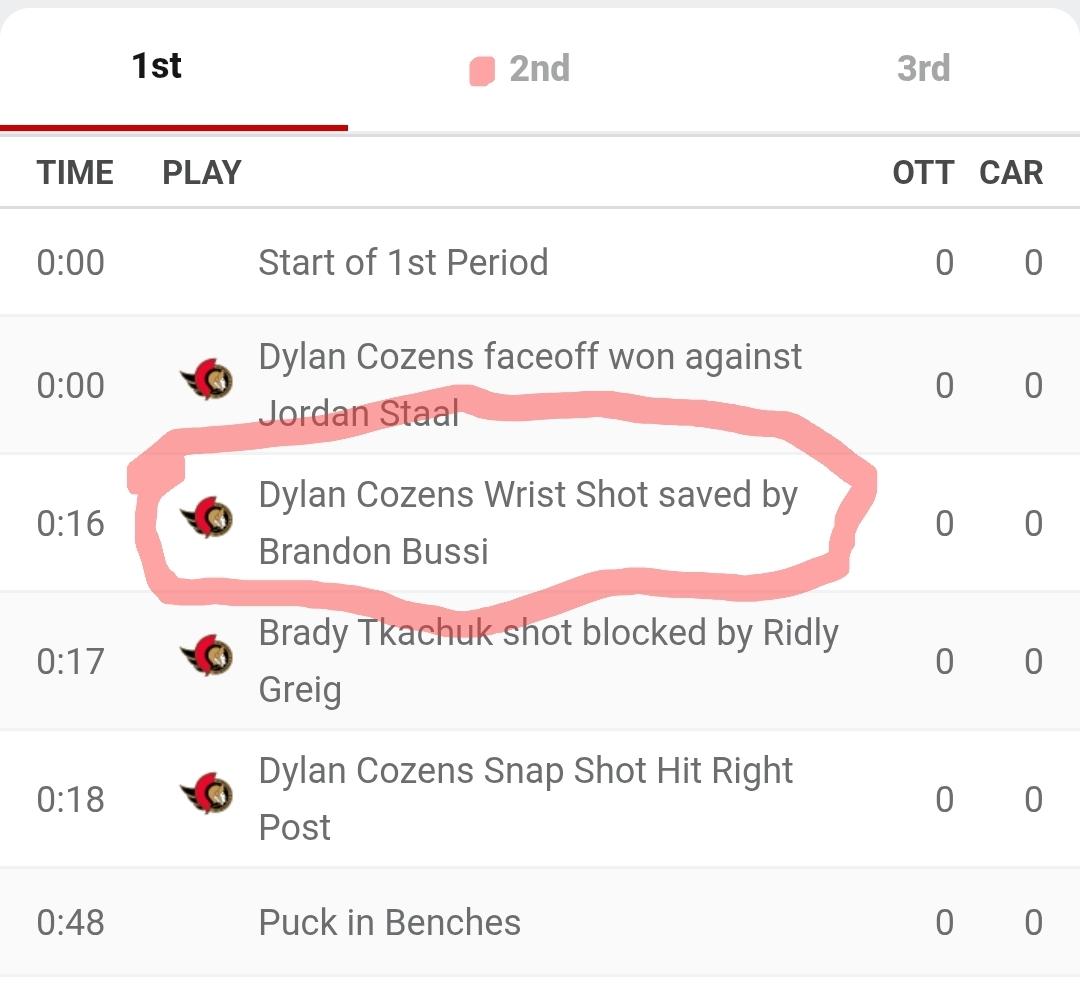Open the Start of 1st Period entry
The width and height of the screenshot is (1080, 989).
403,263
